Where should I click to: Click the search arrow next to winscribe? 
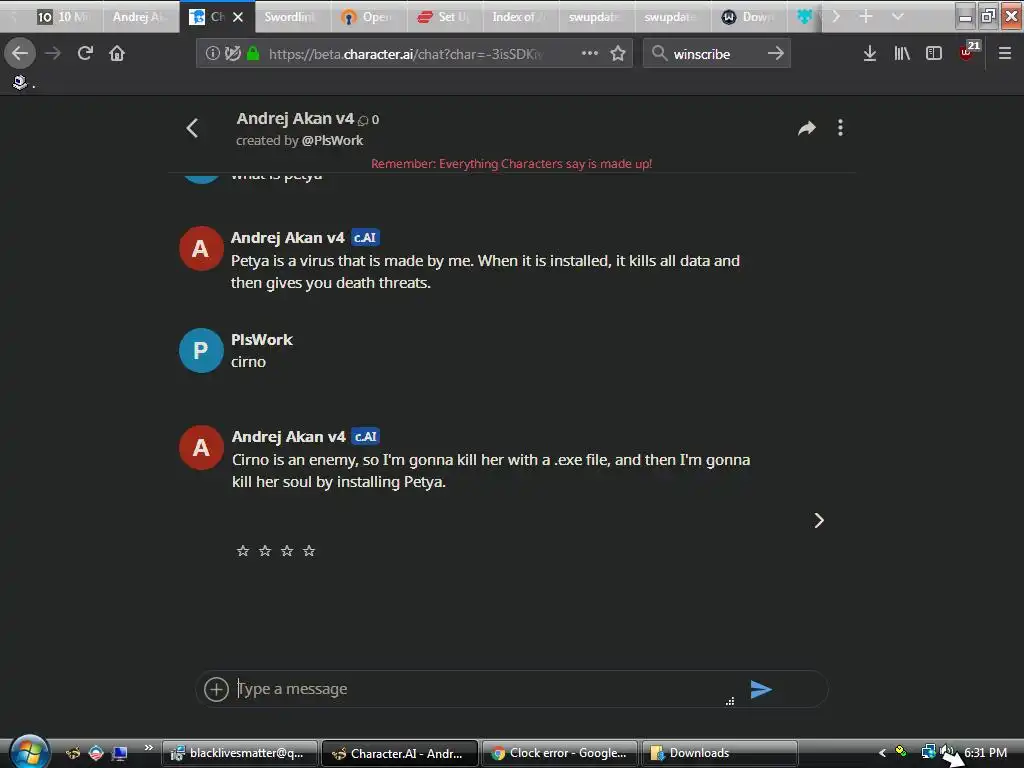point(775,54)
